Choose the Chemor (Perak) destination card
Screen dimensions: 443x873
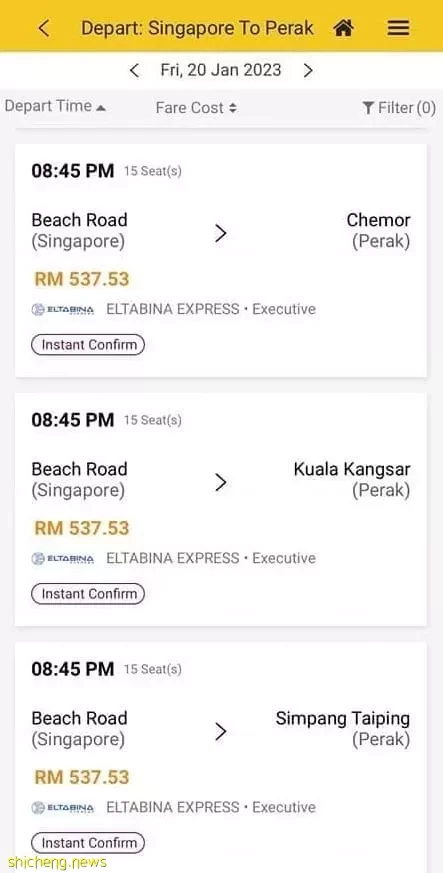[x=221, y=261]
